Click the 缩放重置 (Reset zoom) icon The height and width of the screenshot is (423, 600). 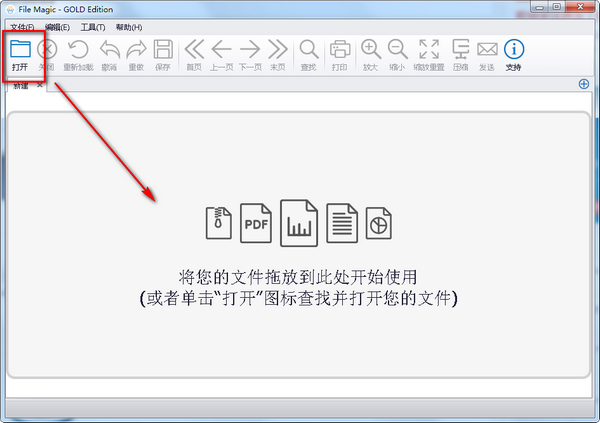[x=429, y=49]
